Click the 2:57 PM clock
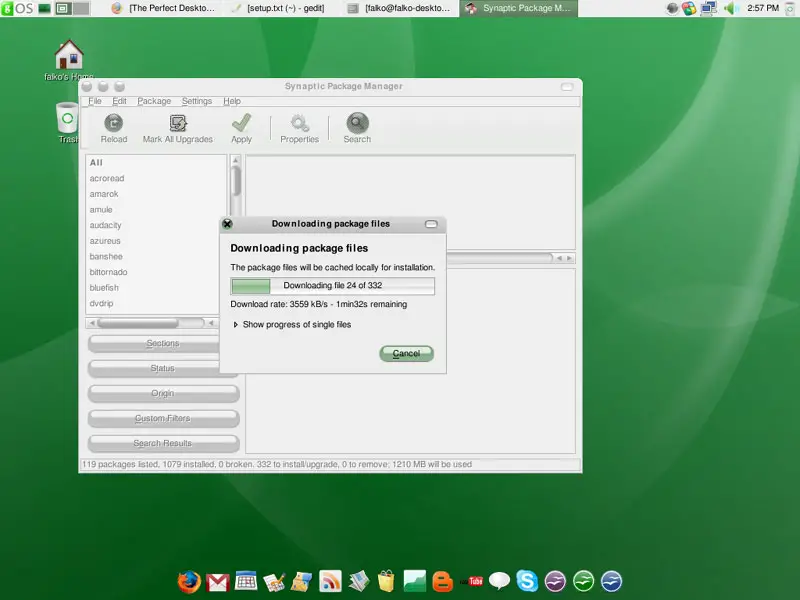Viewport: 800px width, 600px height. pos(763,8)
